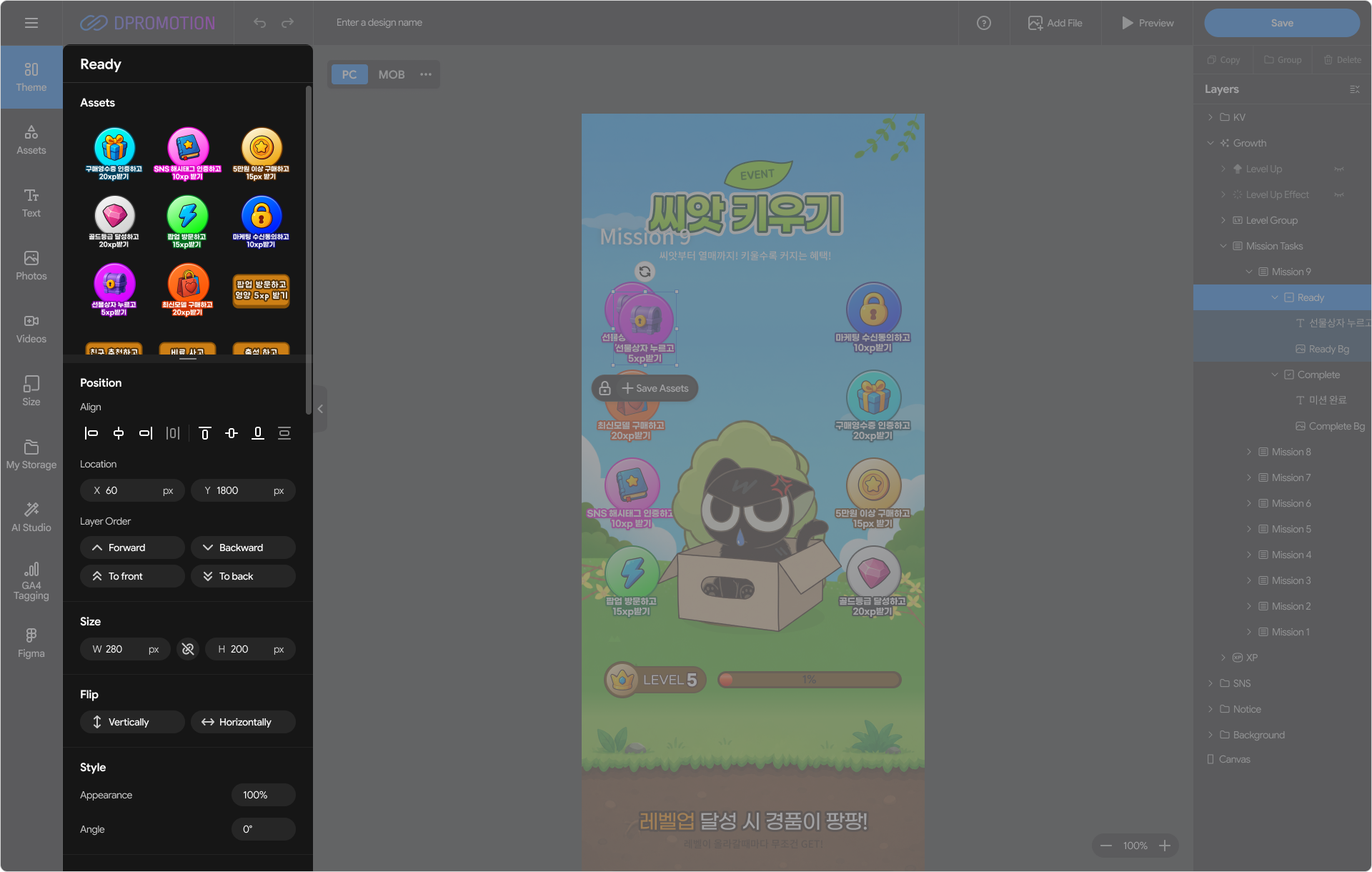Collapse the Mission 9 layer
1372x872 pixels.
1249,272
